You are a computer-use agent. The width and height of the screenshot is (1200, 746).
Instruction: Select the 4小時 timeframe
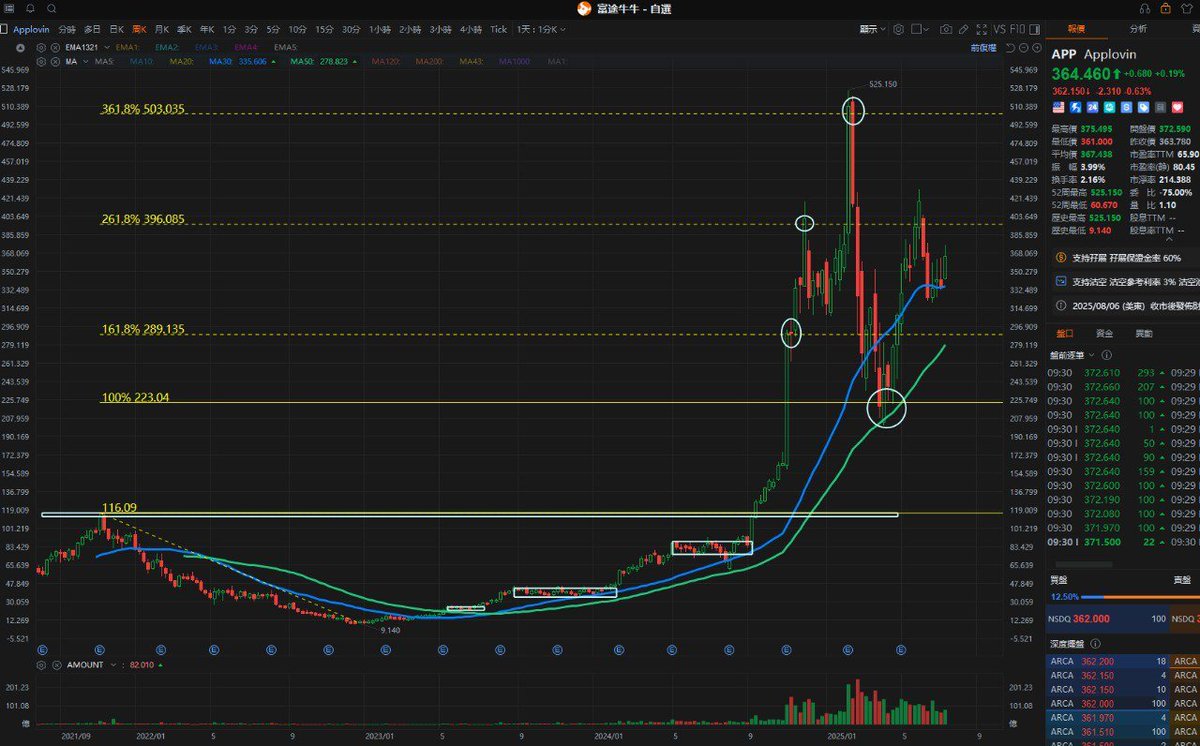tap(471, 29)
